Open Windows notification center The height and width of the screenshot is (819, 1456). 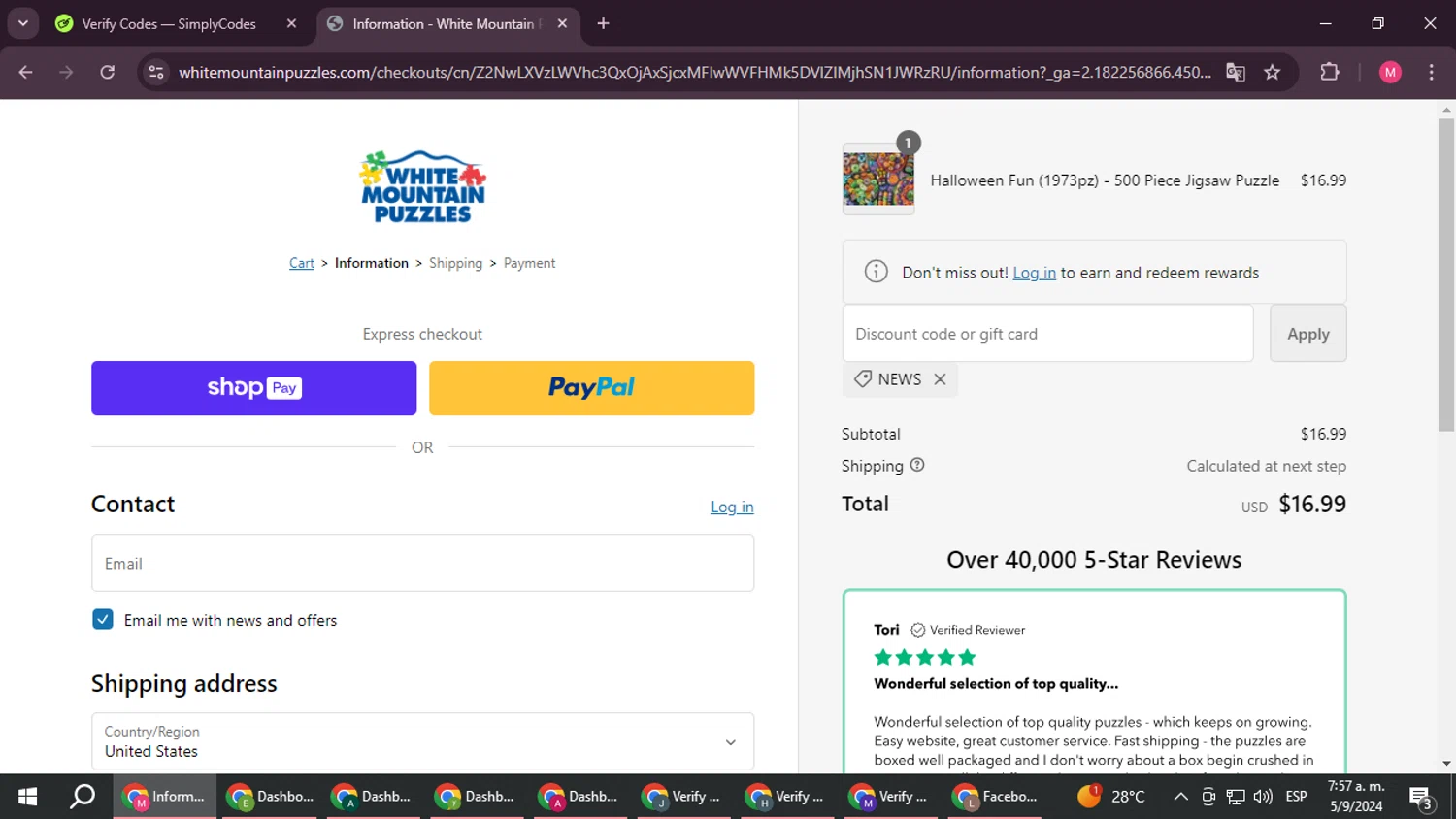[1422, 798]
